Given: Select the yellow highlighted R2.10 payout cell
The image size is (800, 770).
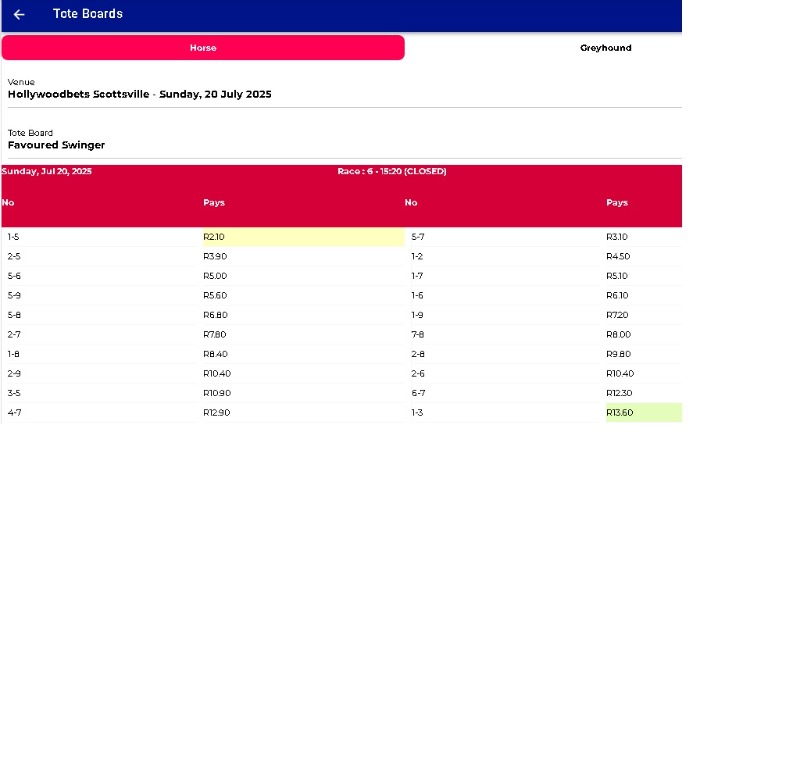Looking at the screenshot, I should click(302, 237).
